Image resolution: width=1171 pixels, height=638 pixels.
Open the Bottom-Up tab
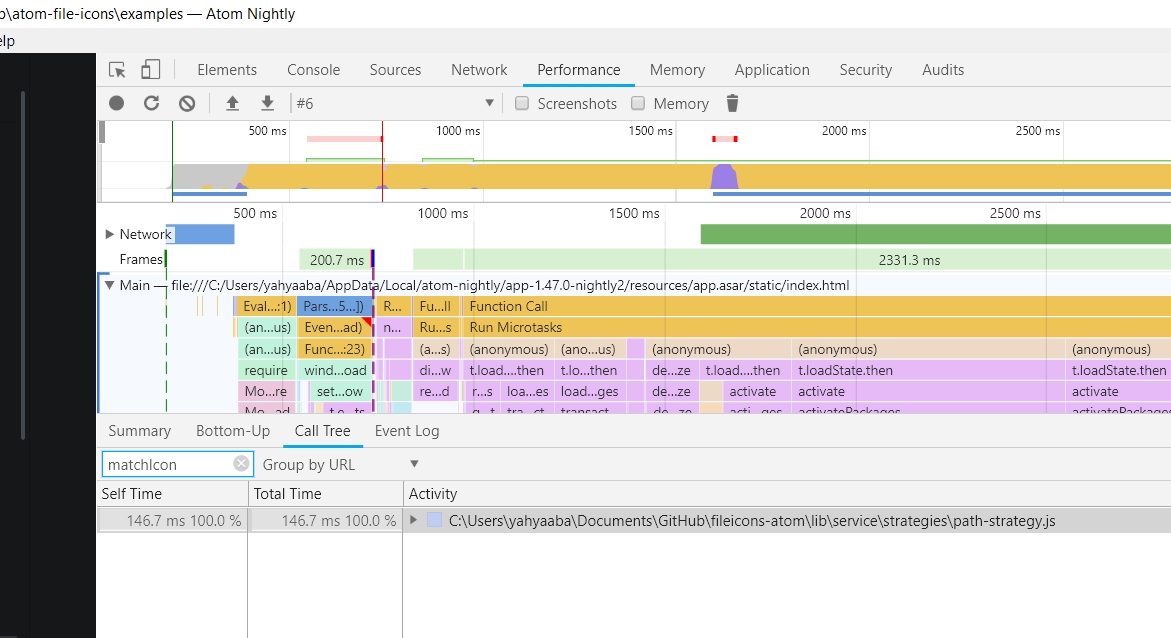pyautogui.click(x=233, y=430)
